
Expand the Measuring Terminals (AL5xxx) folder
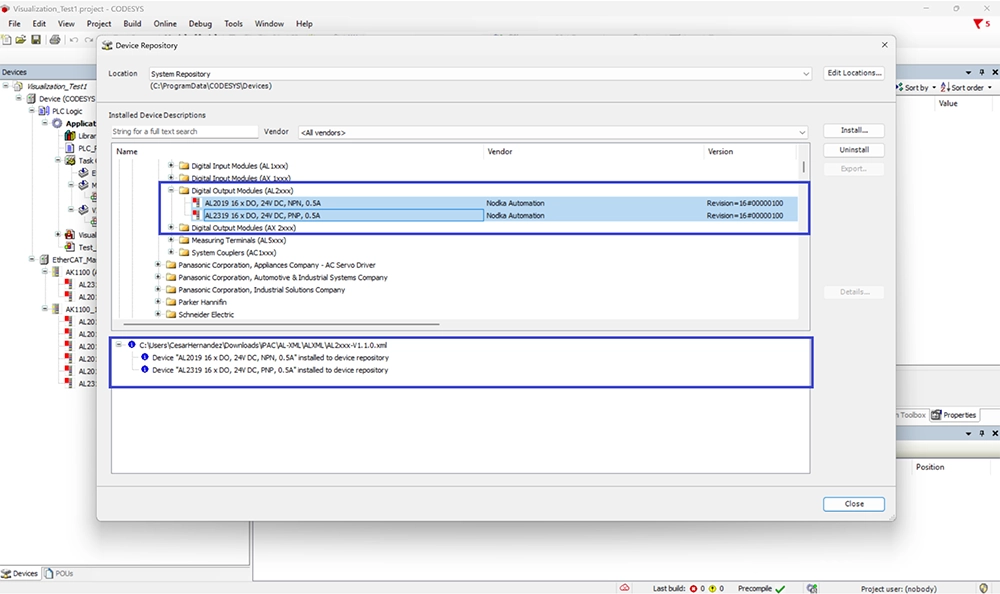(x=171, y=240)
